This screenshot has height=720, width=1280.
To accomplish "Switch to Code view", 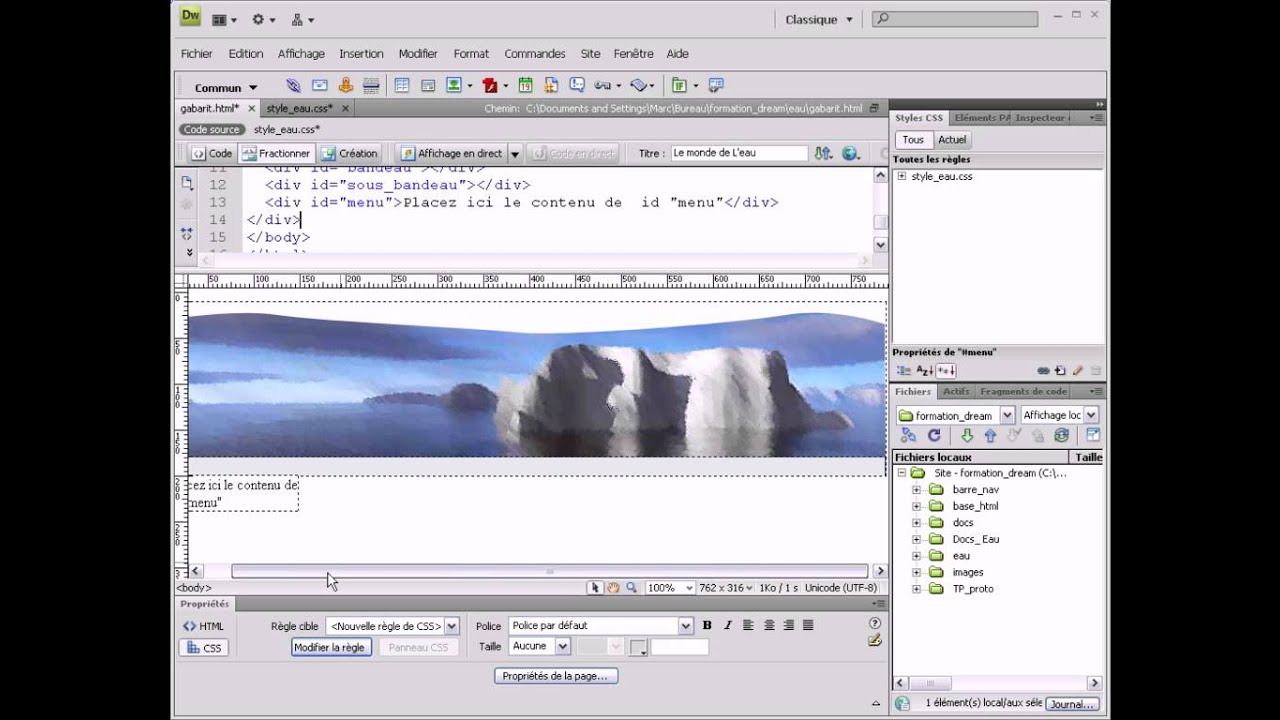I will click(211, 153).
